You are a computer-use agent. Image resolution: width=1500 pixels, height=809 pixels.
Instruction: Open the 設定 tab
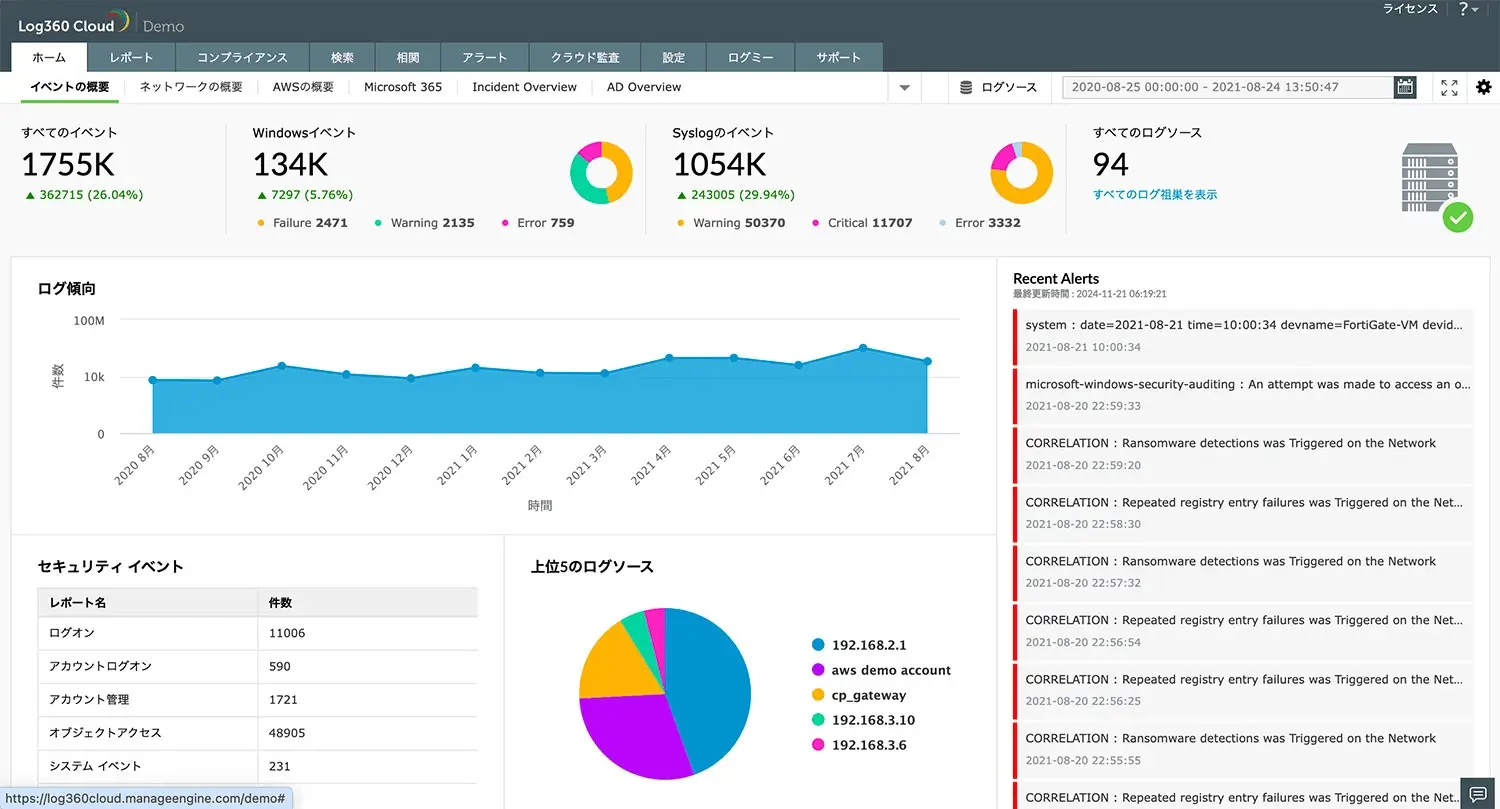674,57
